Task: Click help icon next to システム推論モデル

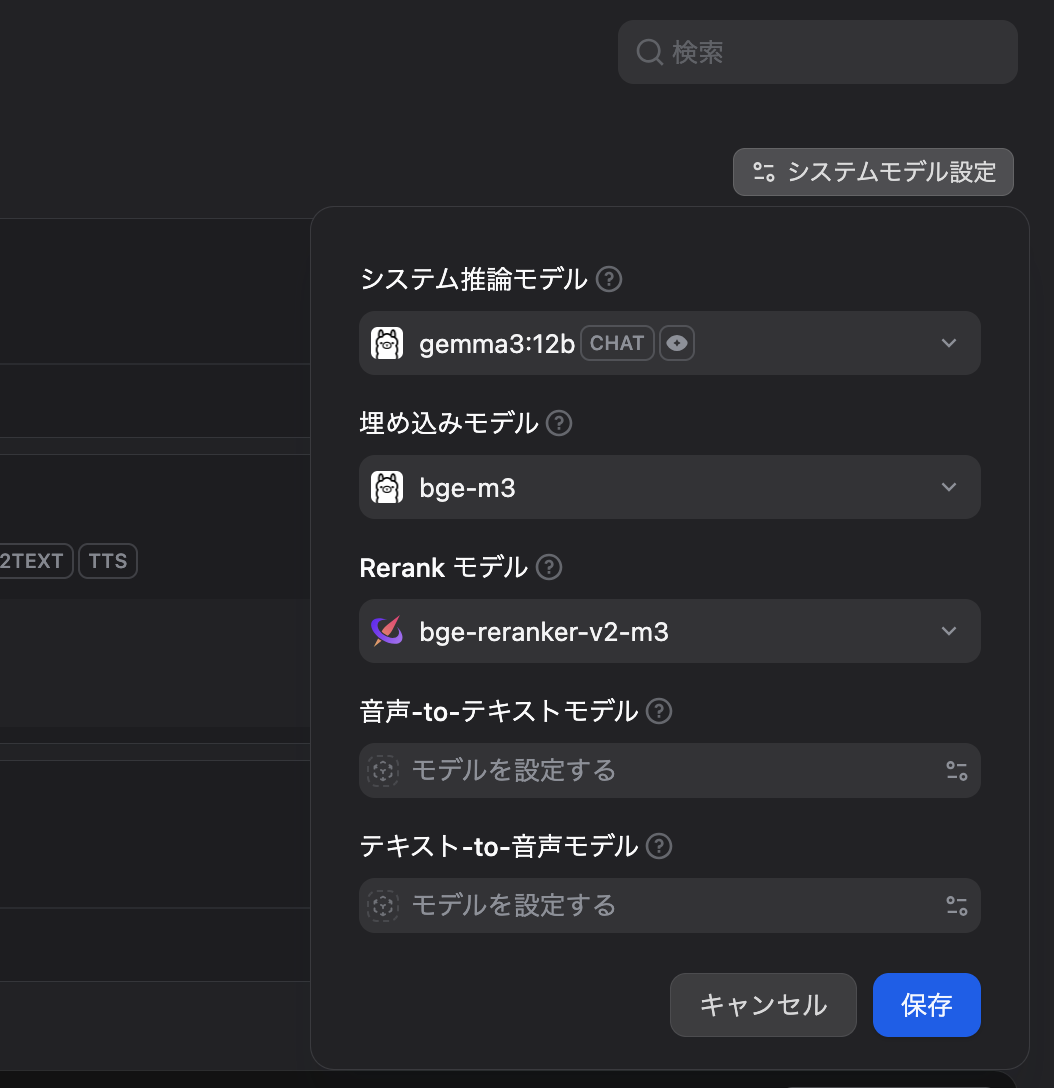Action: tap(609, 279)
